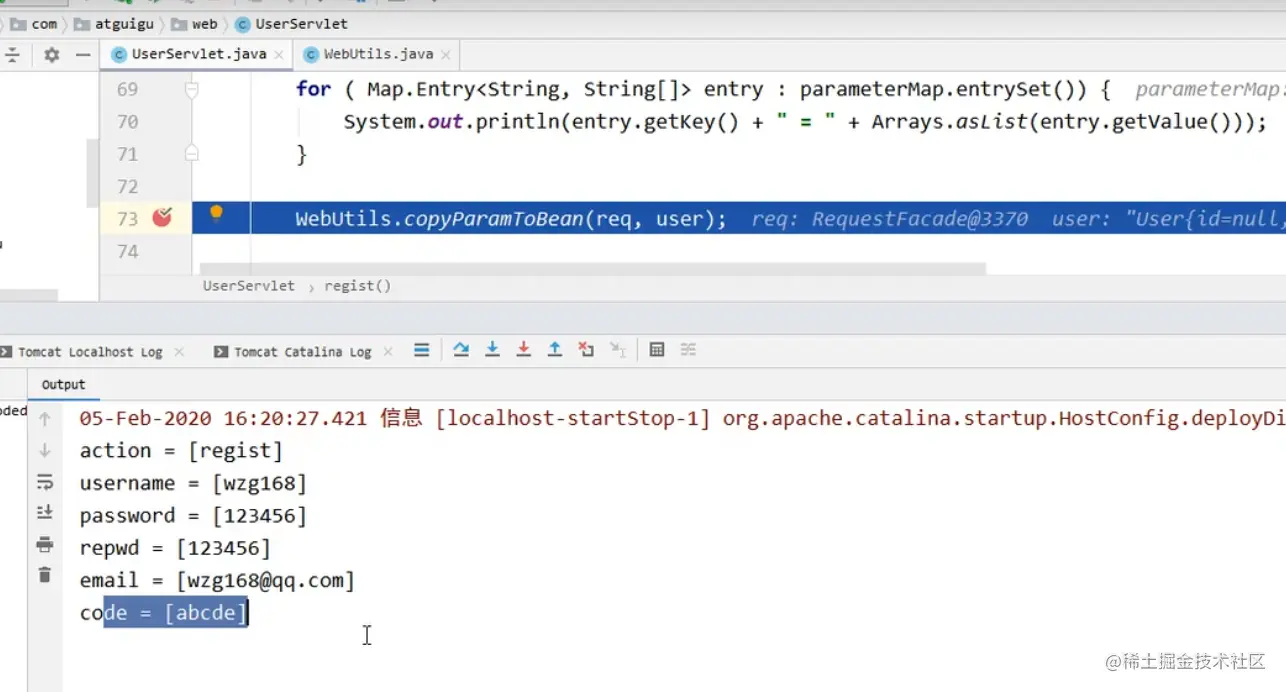The width and height of the screenshot is (1286, 692).
Task: Close the UserServlet.java tab
Action: click(279, 54)
